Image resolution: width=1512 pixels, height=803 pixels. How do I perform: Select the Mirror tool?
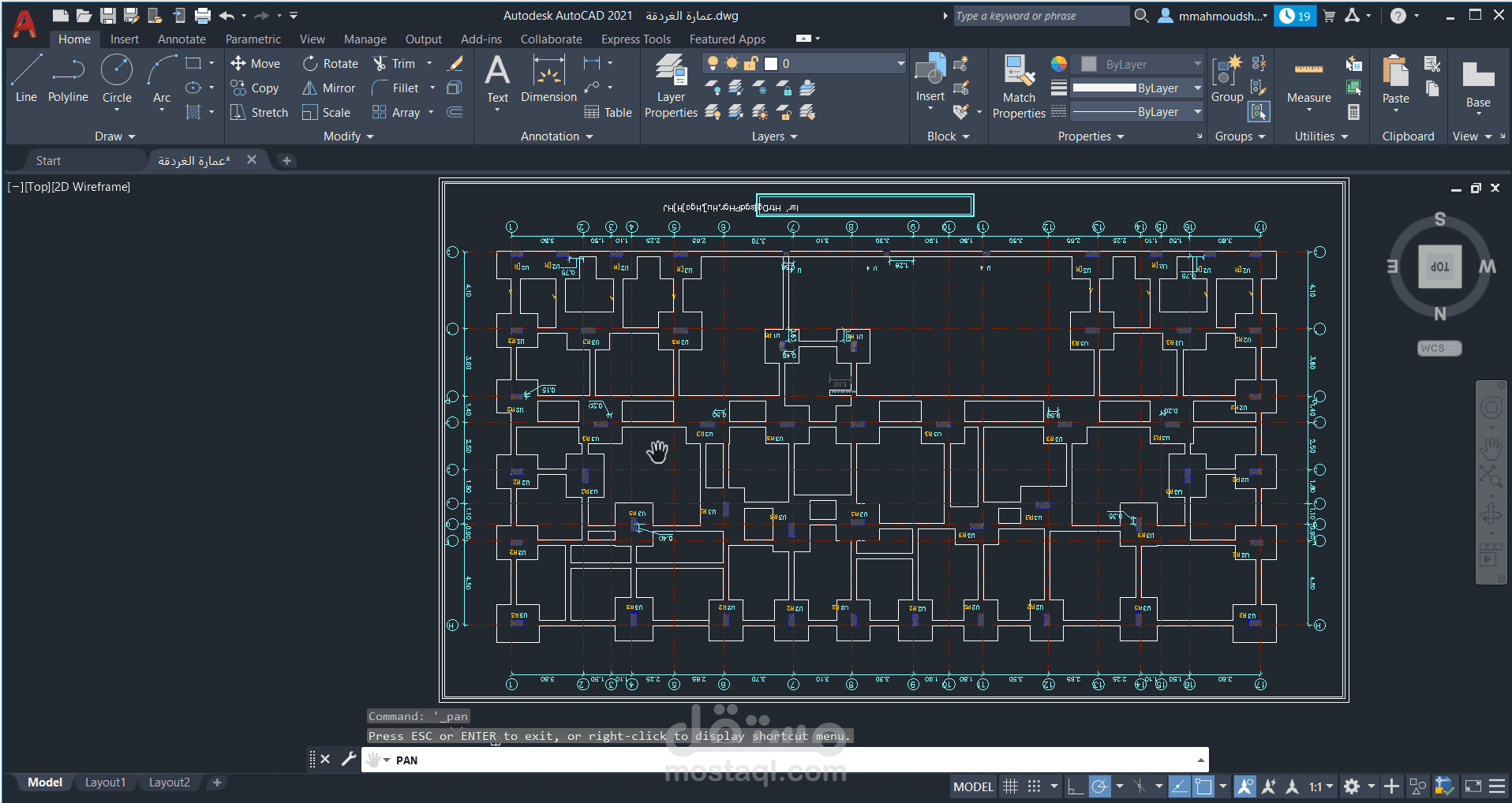pyautogui.click(x=329, y=88)
